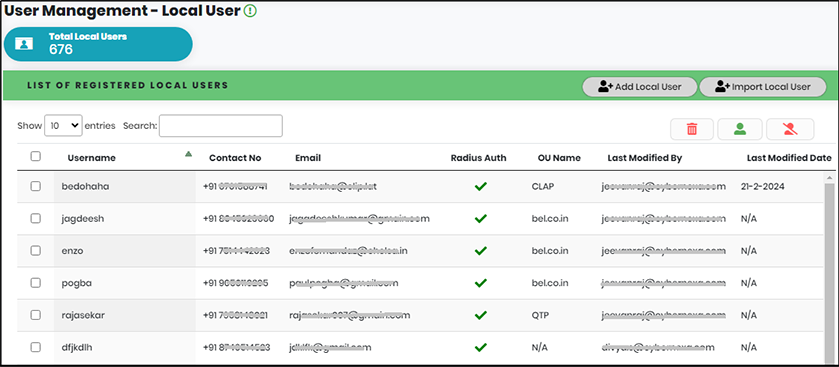Image resolution: width=839 pixels, height=367 pixels.
Task: Click the Last Modified By column header
Action: pos(645,158)
